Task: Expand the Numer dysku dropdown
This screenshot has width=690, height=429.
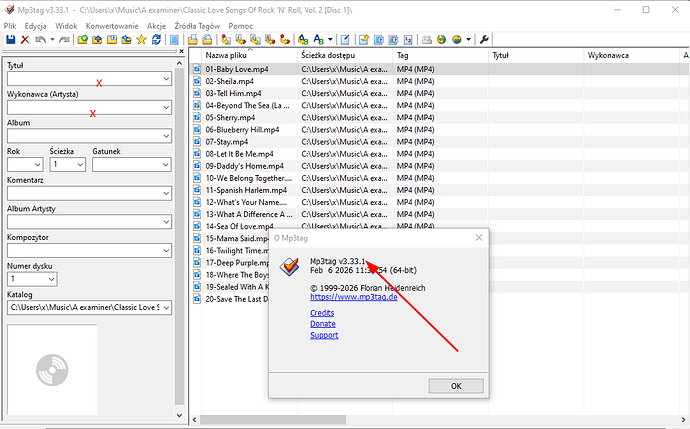Action: (x=51, y=279)
